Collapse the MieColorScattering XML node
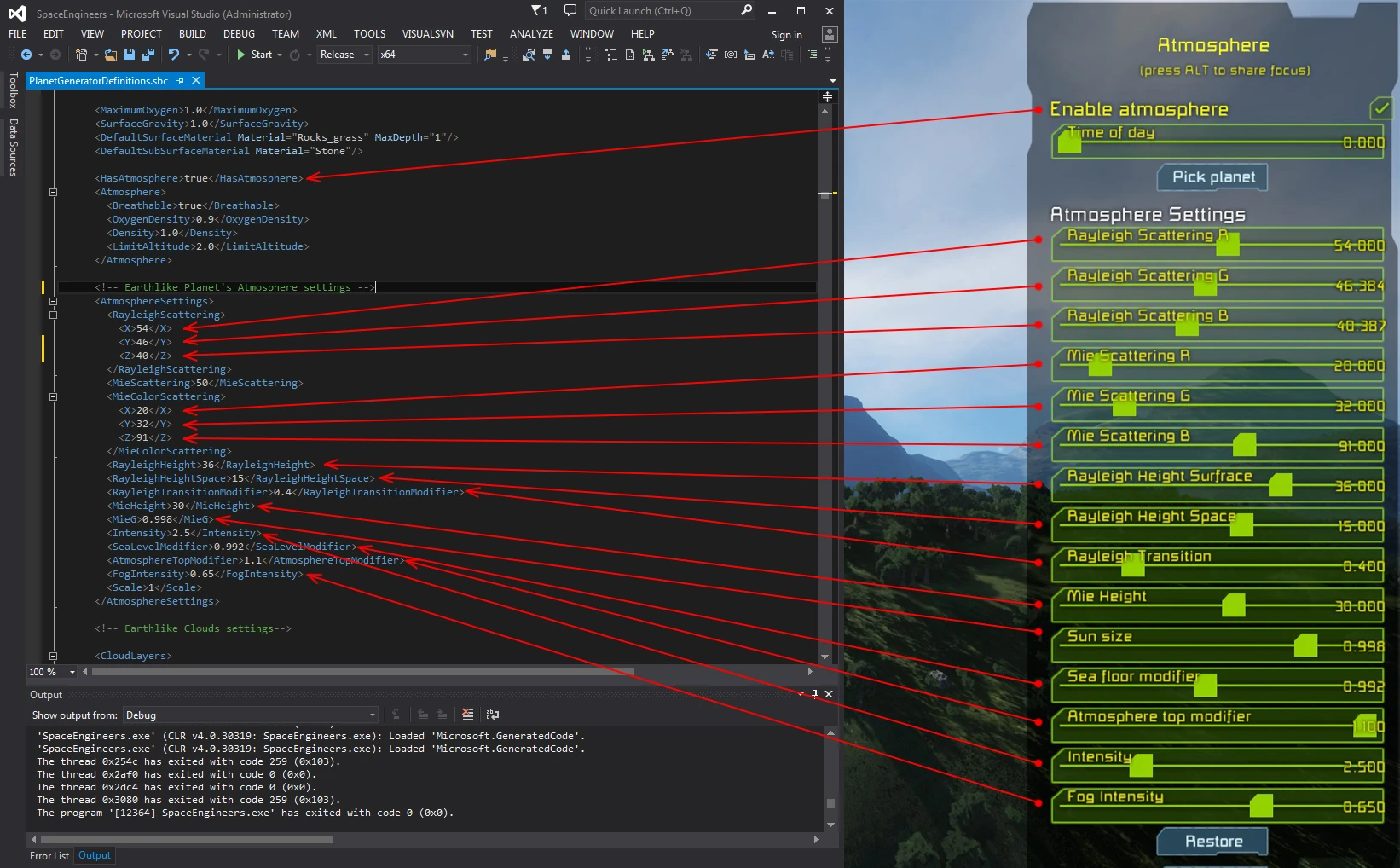Screen dimensions: 1400x868 (x=53, y=396)
